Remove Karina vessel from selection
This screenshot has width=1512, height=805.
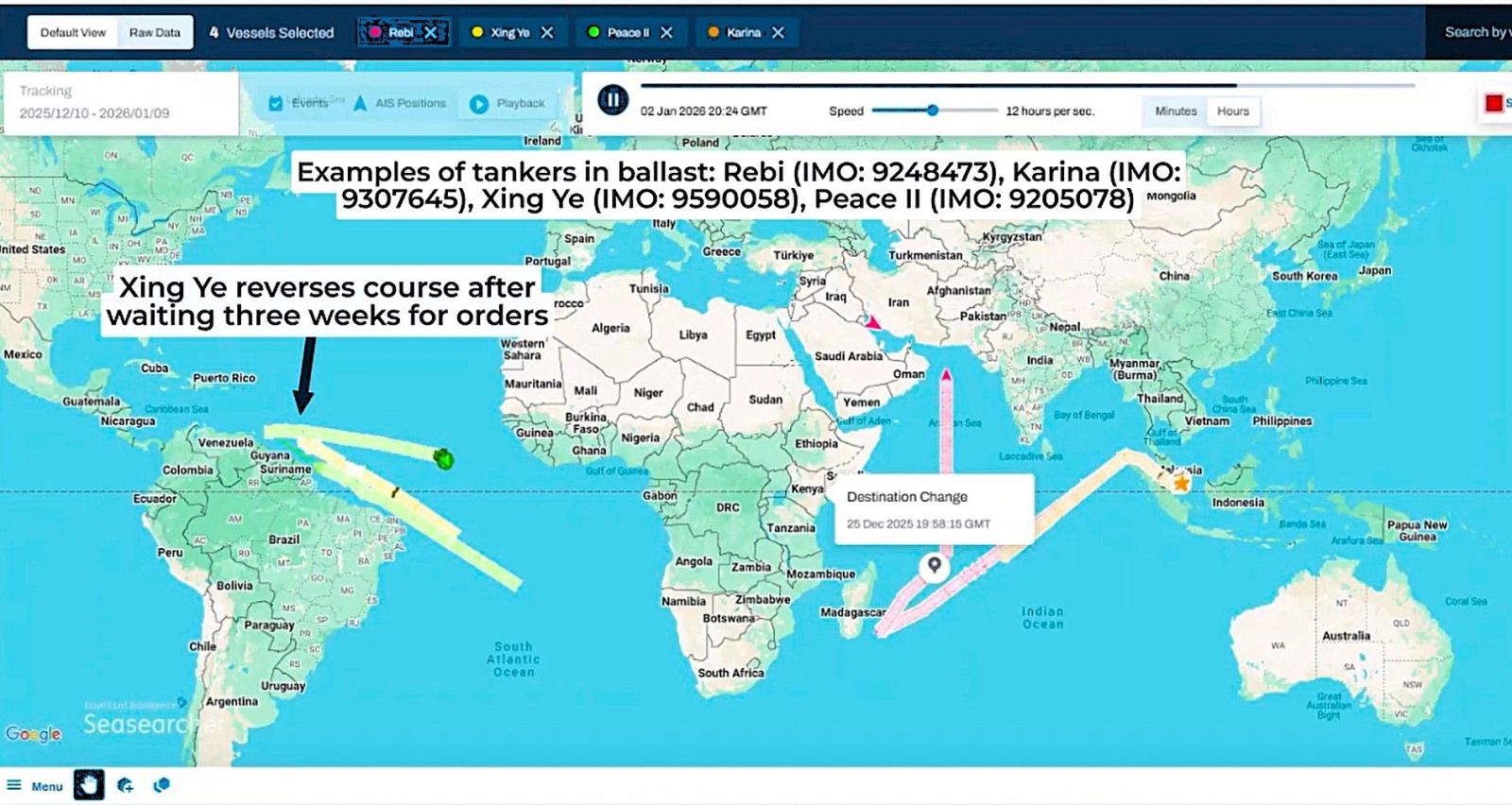(778, 32)
